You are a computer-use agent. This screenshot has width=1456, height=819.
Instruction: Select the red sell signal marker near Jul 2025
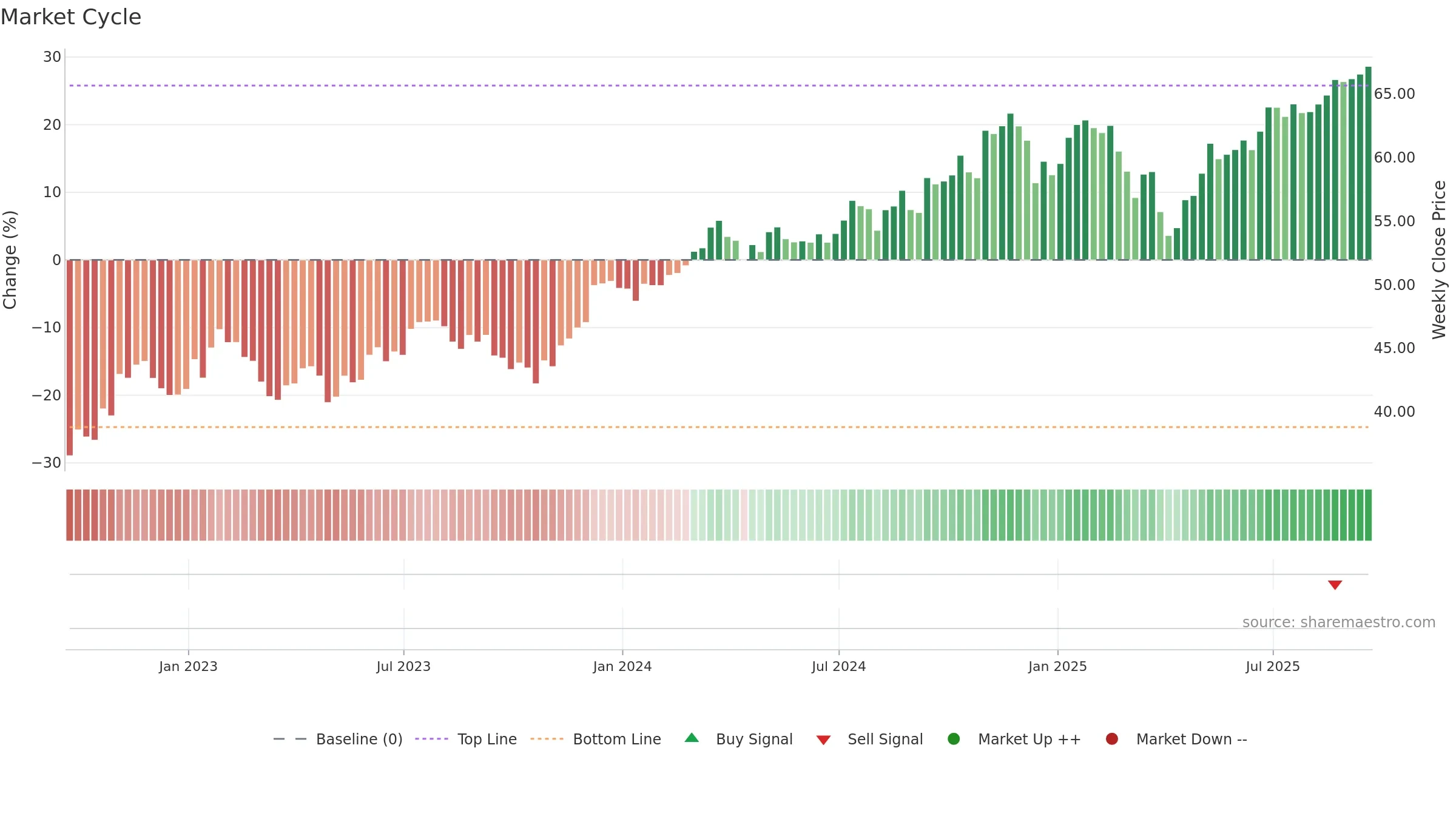click(1335, 585)
